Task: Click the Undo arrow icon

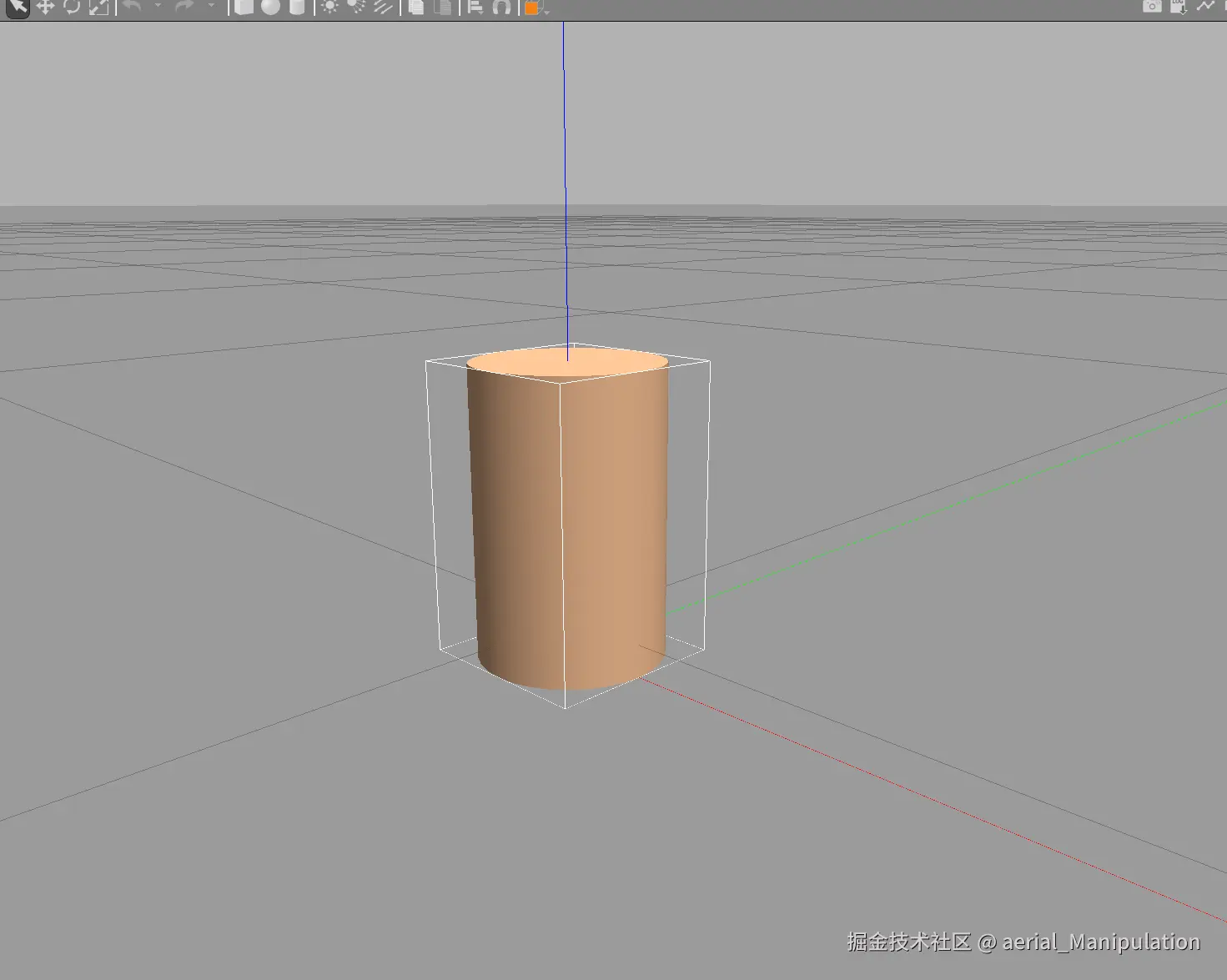Action: (x=132, y=7)
